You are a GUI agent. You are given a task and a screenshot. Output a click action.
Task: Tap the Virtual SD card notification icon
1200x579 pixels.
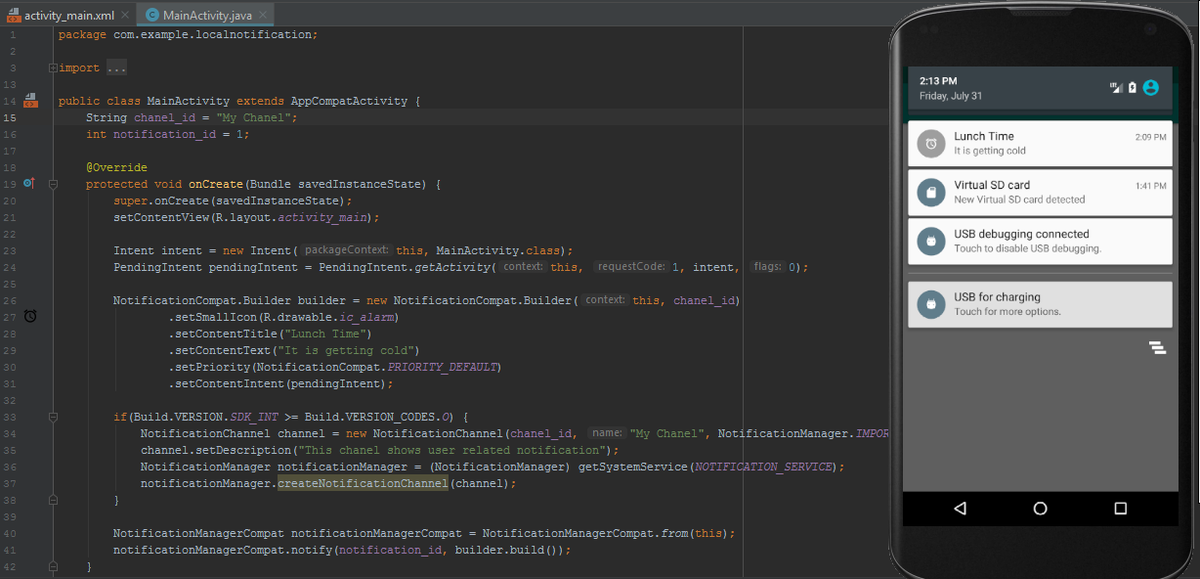(931, 192)
